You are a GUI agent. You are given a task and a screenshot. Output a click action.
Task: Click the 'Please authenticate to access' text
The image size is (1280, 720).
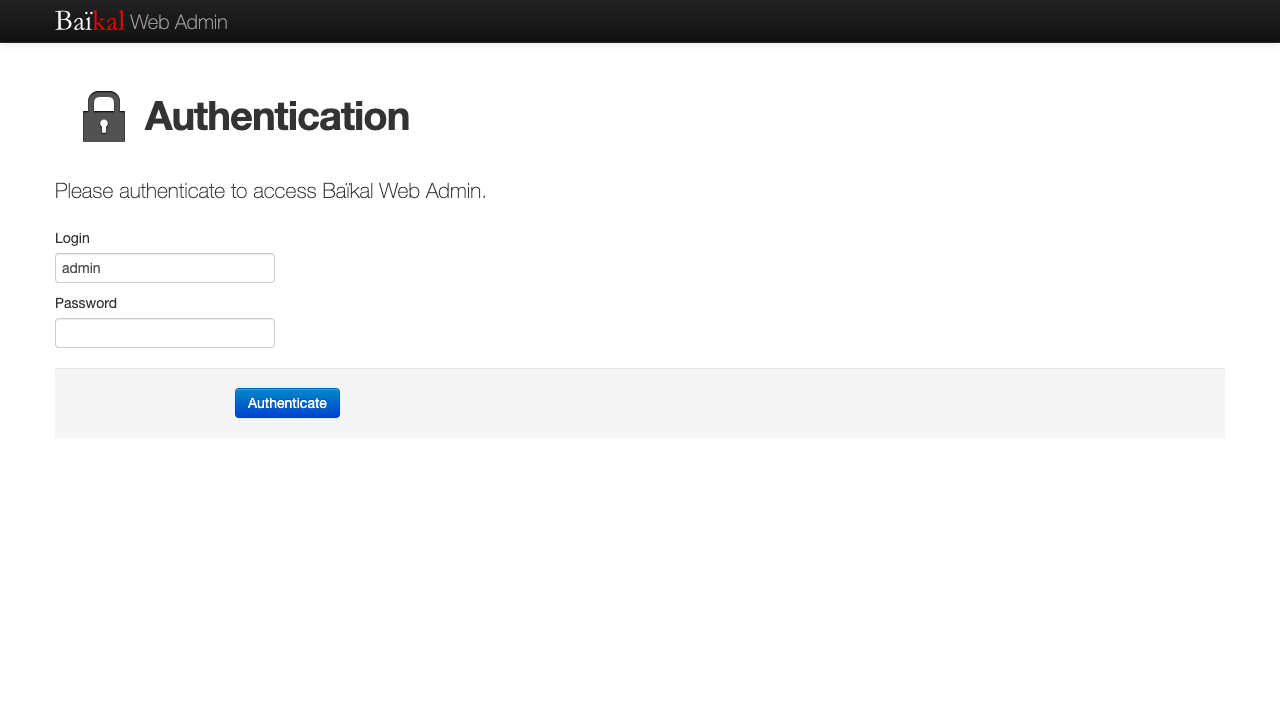tap(187, 191)
